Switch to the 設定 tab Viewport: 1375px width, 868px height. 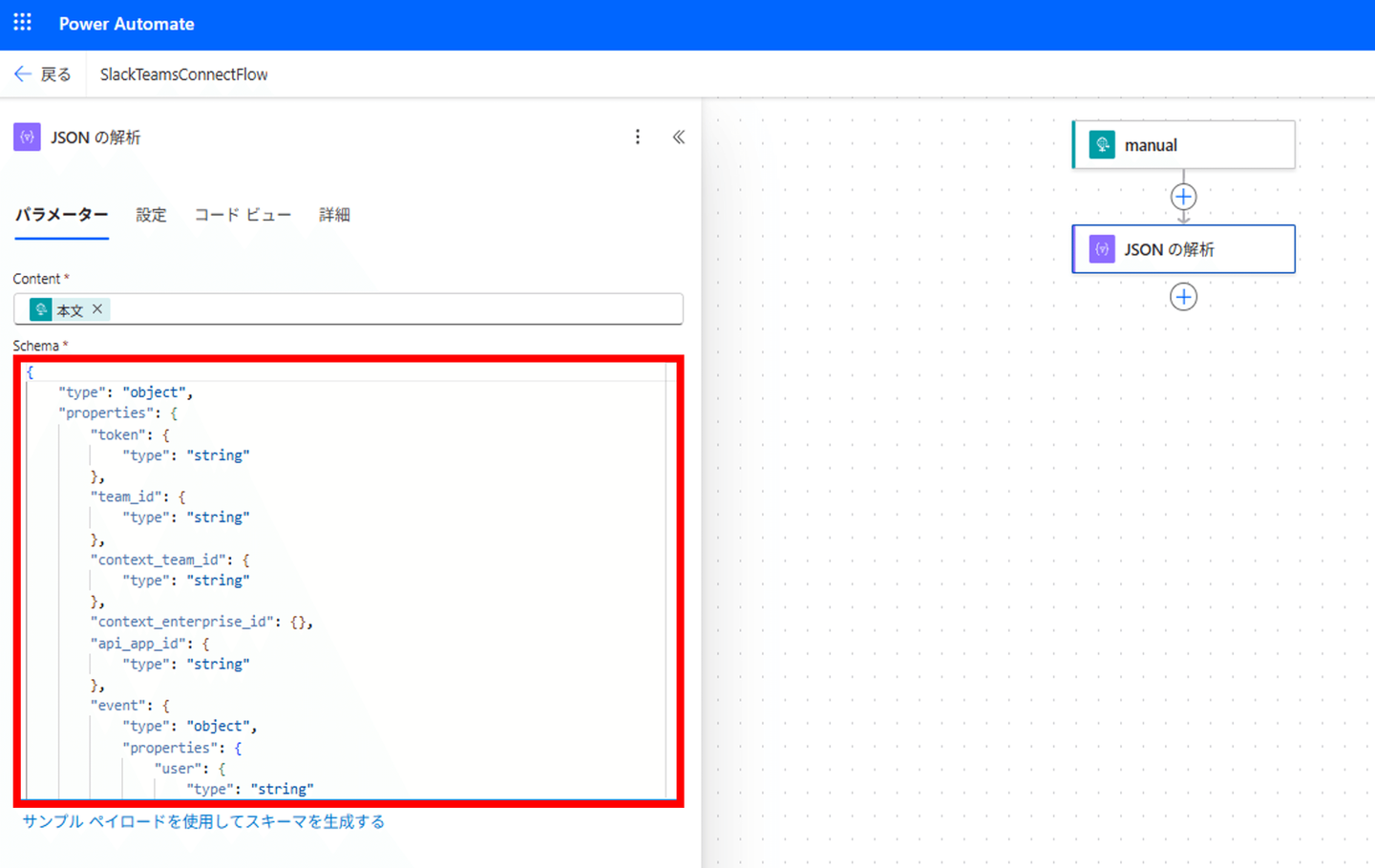click(x=151, y=215)
